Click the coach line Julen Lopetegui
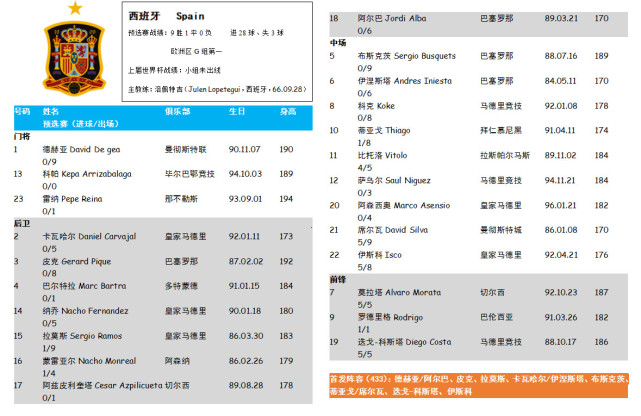Image resolution: width=641 pixels, height=416 pixels. pyautogui.click(x=217, y=89)
